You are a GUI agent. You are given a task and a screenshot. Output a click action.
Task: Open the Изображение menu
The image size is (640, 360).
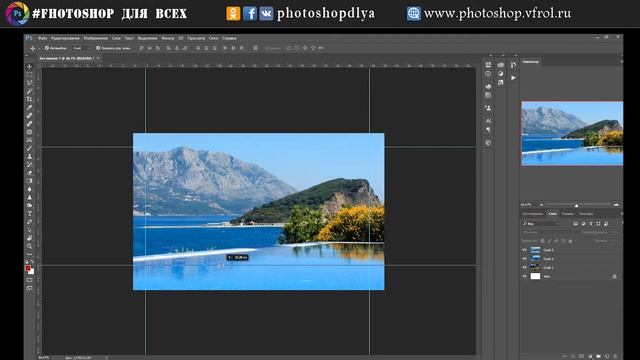click(96, 38)
